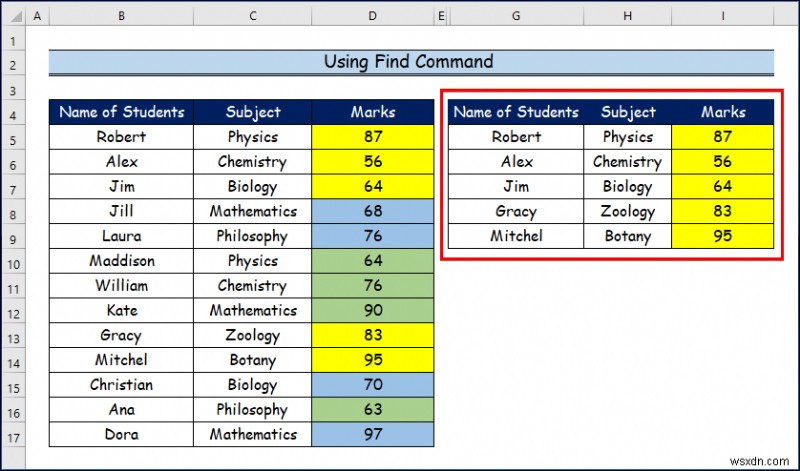Click Kate's green marks cell showing 90
This screenshot has width=800, height=471.
[x=373, y=311]
